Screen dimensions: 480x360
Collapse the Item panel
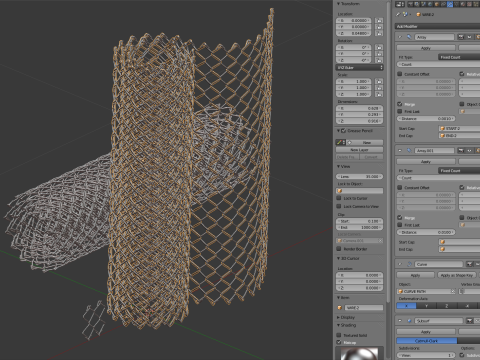point(339,298)
